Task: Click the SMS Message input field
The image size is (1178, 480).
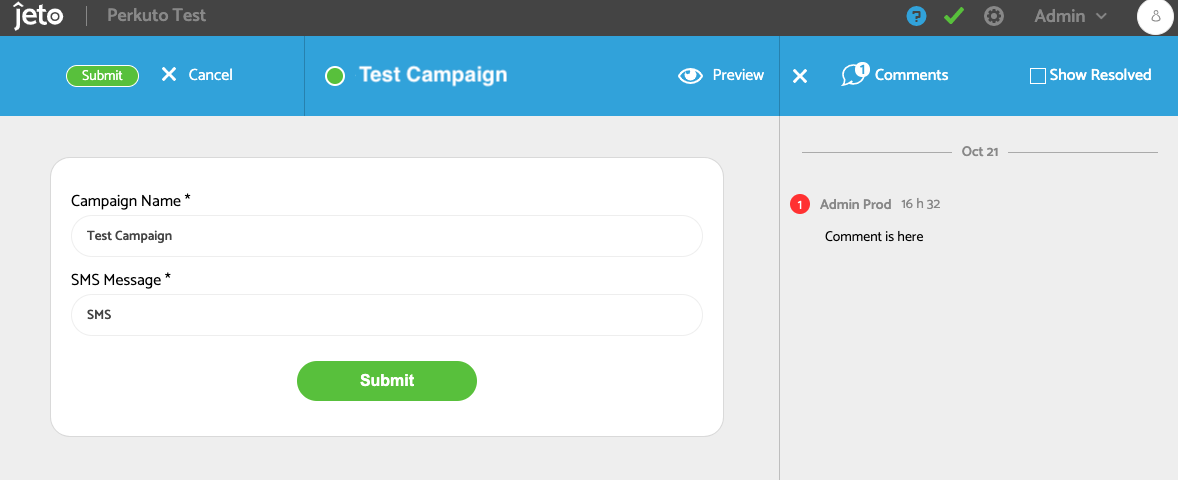Action: [x=387, y=315]
